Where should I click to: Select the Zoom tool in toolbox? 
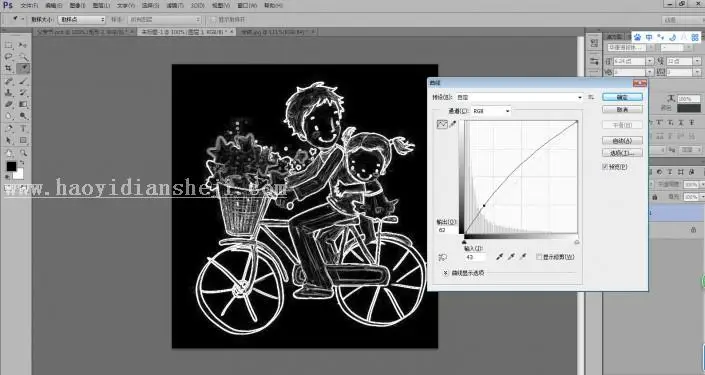point(23,152)
